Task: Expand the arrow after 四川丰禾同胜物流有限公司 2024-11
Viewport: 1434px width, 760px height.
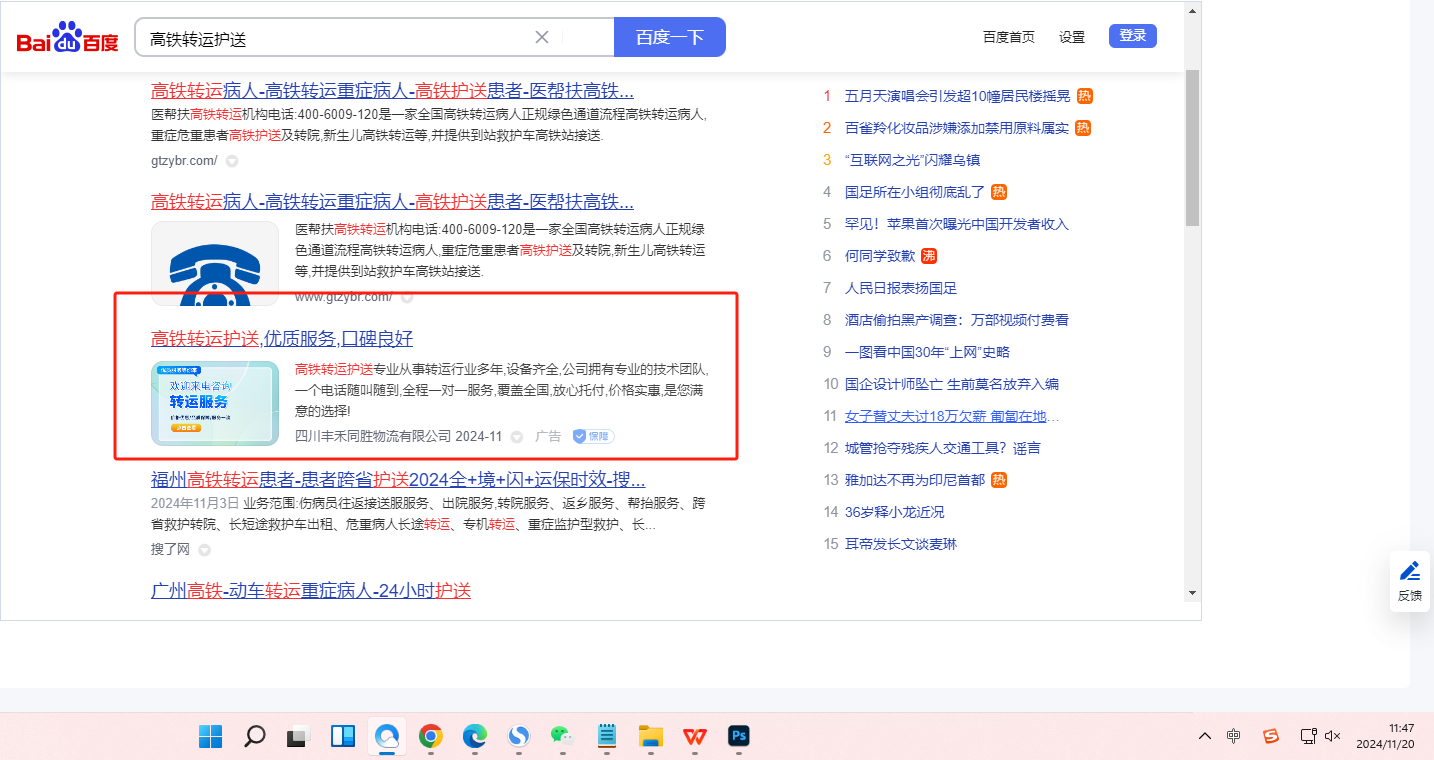Action: click(x=517, y=437)
